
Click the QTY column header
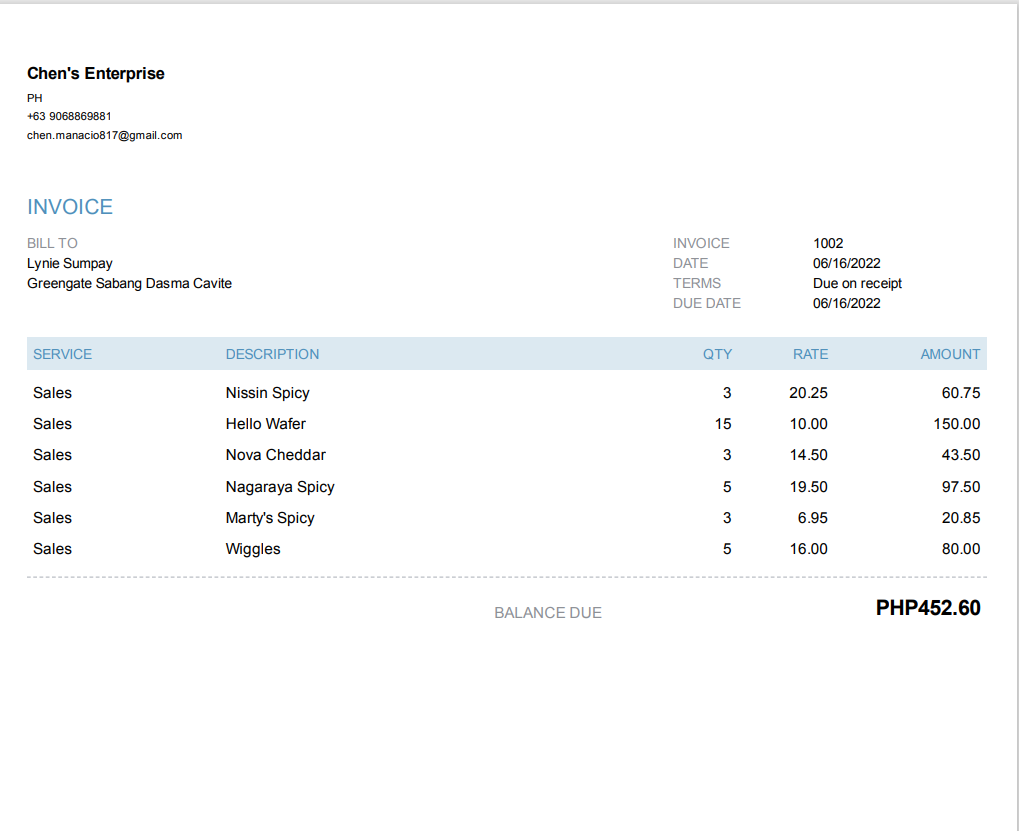click(717, 354)
